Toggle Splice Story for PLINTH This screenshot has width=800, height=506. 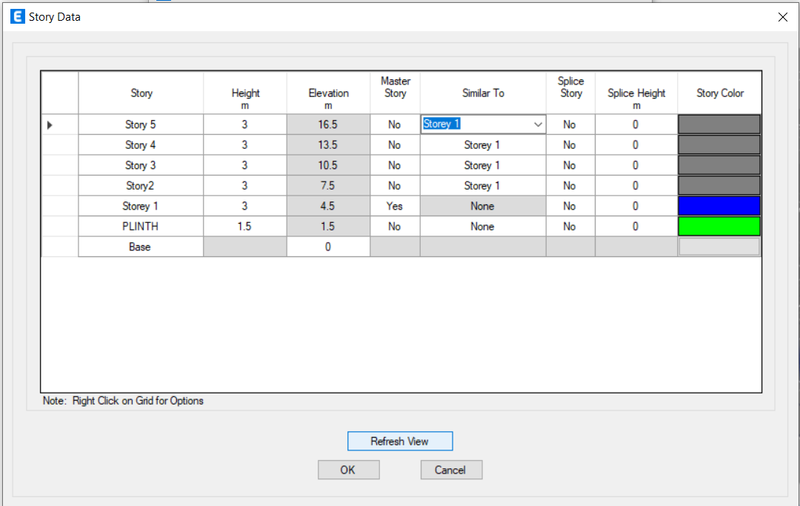tap(570, 226)
